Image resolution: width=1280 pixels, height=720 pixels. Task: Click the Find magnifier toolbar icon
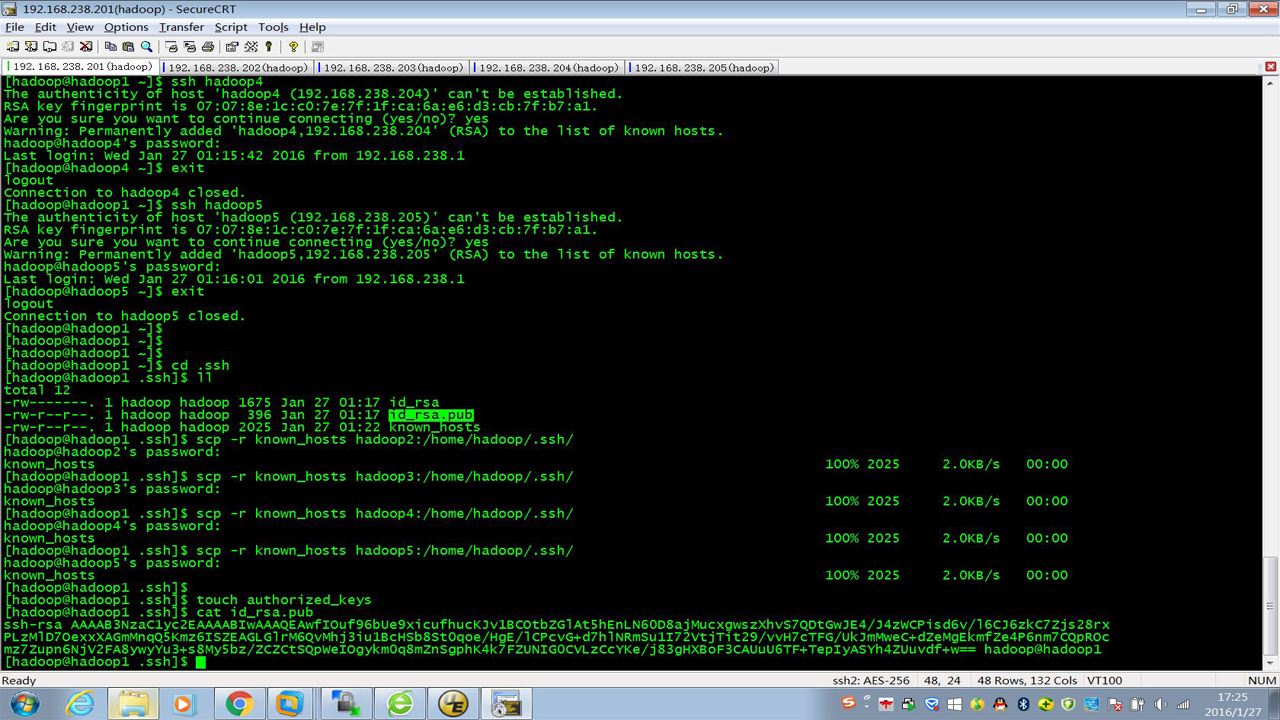click(146, 46)
